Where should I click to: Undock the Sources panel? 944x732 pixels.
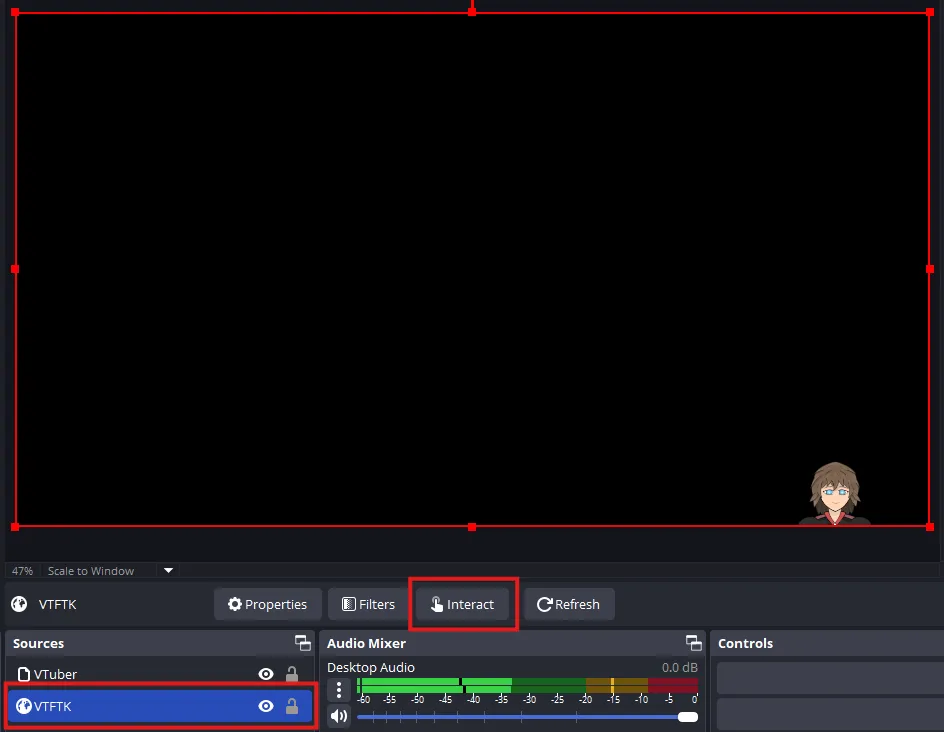pos(302,643)
